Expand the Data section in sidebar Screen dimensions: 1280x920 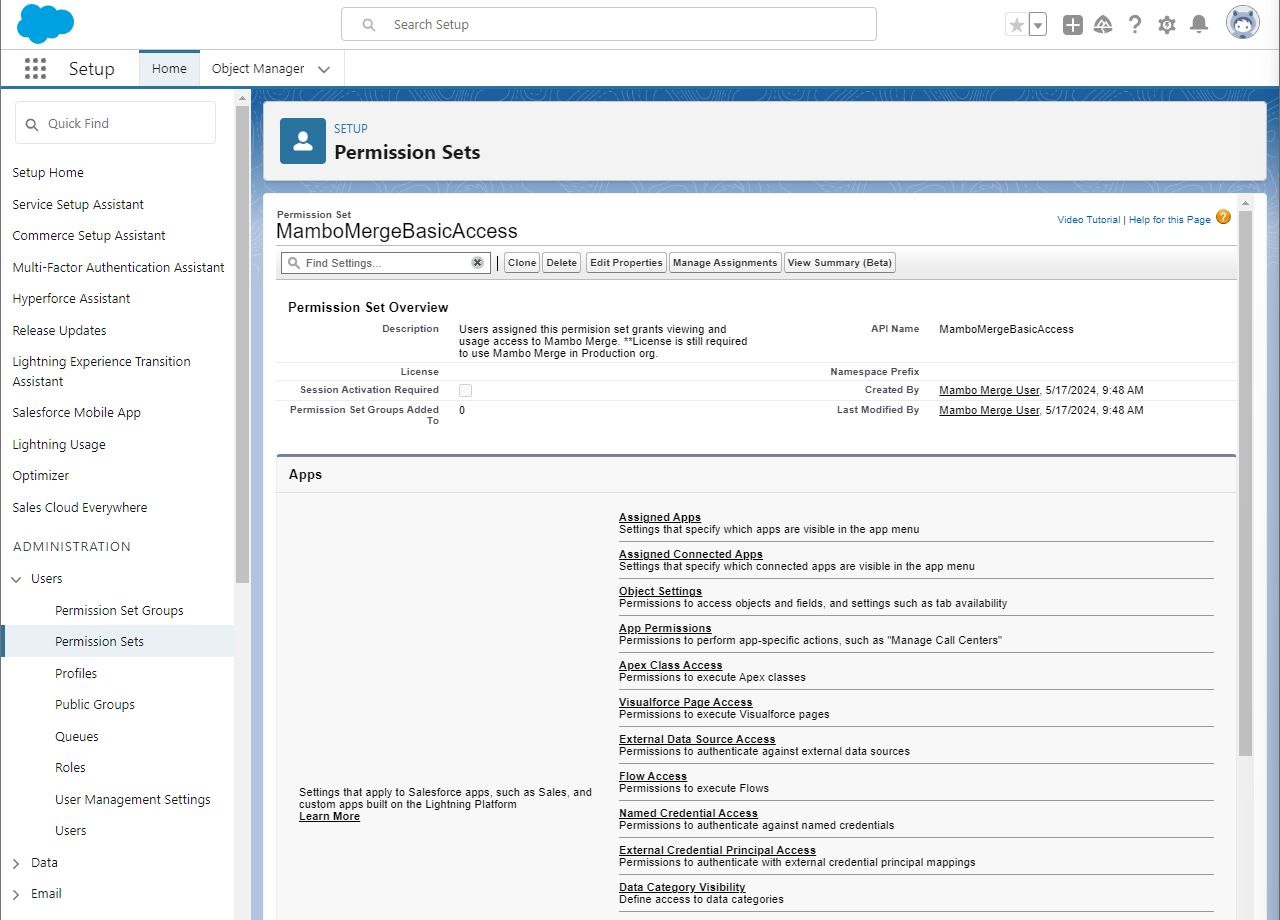pos(16,863)
